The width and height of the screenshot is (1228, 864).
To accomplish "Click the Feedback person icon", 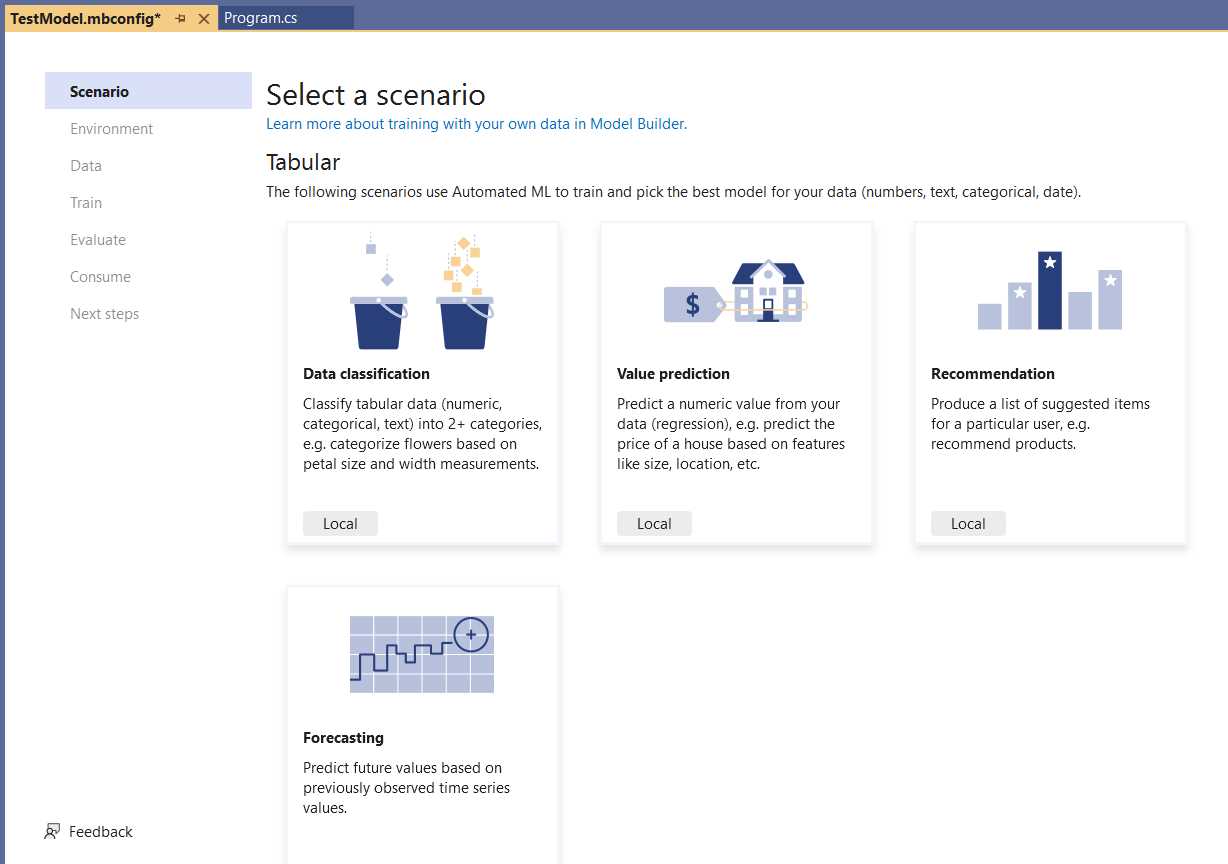I will click(51, 830).
